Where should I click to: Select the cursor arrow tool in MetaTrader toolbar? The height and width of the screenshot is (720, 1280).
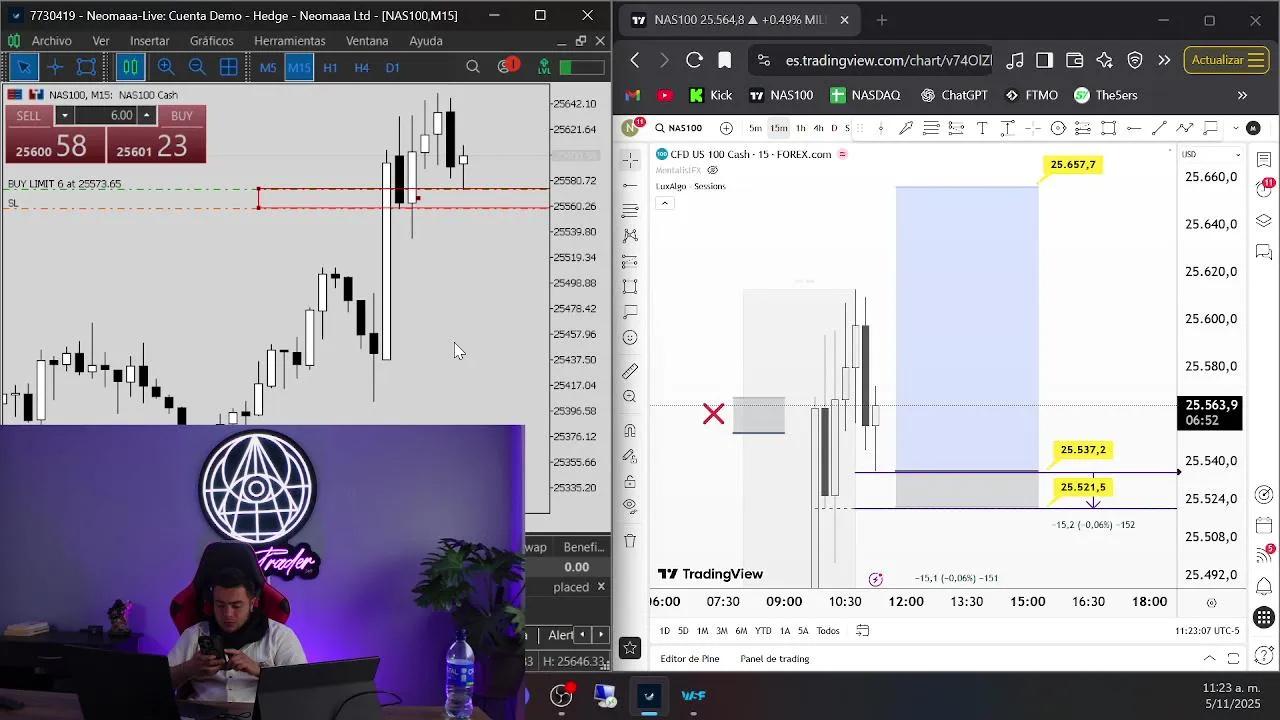[23, 67]
